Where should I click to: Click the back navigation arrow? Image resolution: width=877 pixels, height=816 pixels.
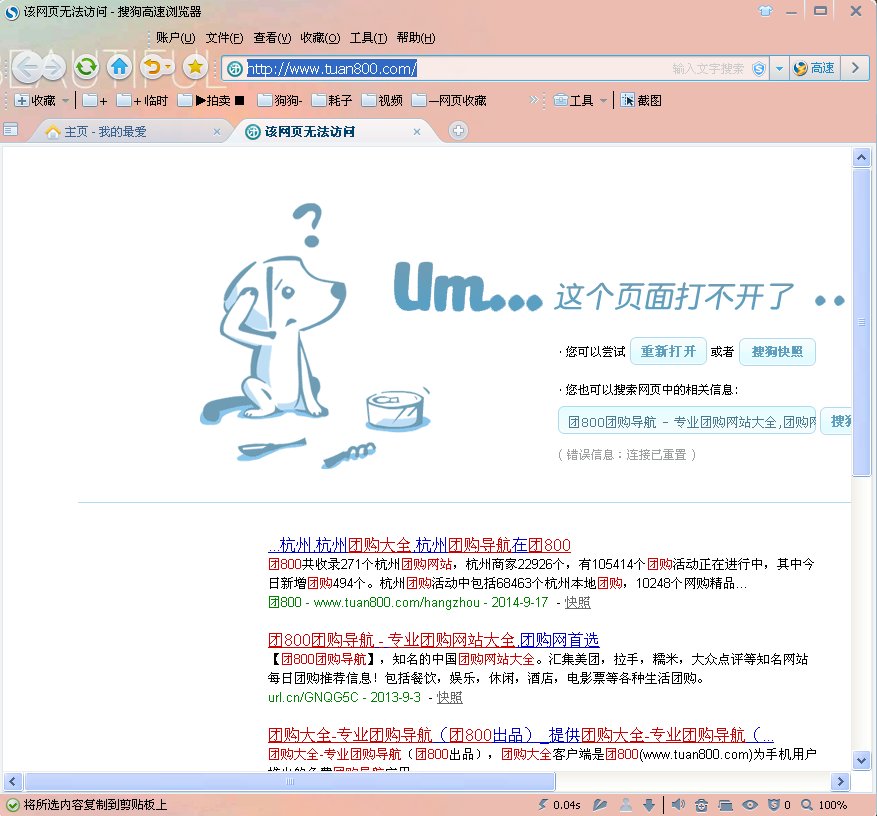[26, 68]
